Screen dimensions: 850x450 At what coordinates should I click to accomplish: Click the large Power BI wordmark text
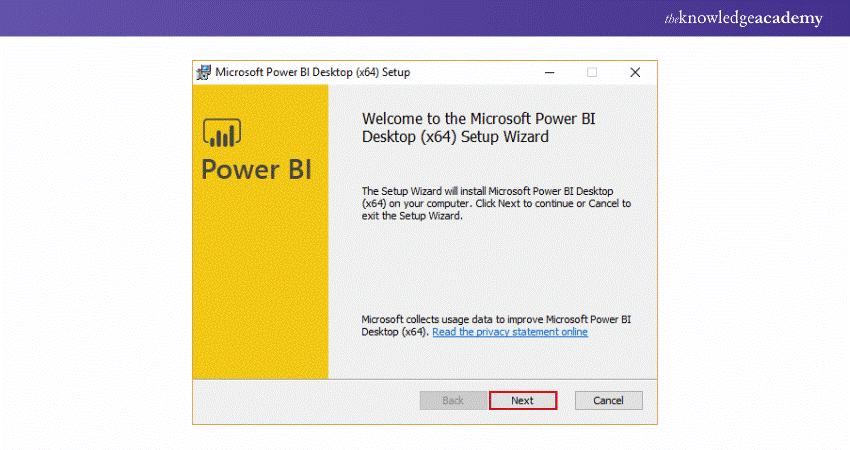pos(257,168)
